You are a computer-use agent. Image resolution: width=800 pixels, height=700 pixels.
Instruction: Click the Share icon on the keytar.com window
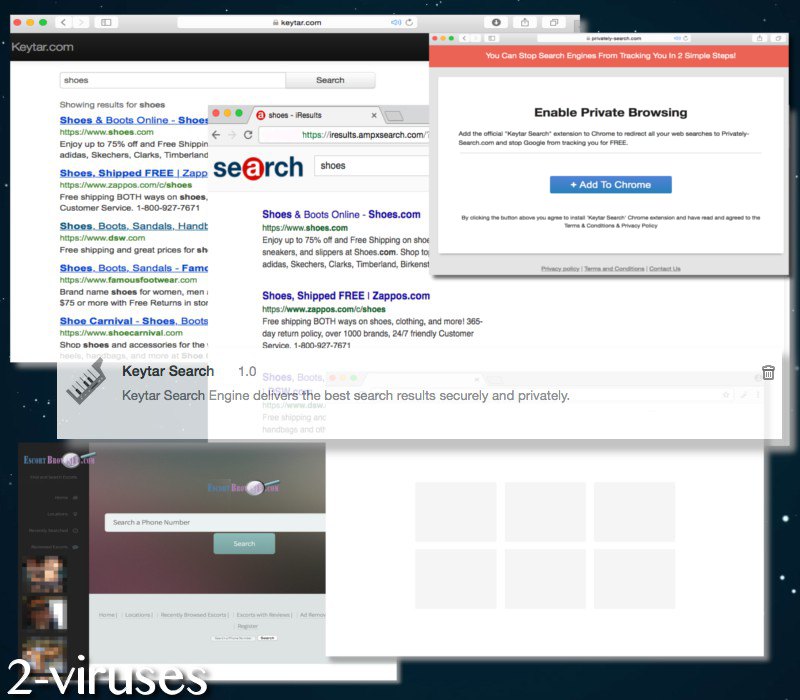(524, 22)
